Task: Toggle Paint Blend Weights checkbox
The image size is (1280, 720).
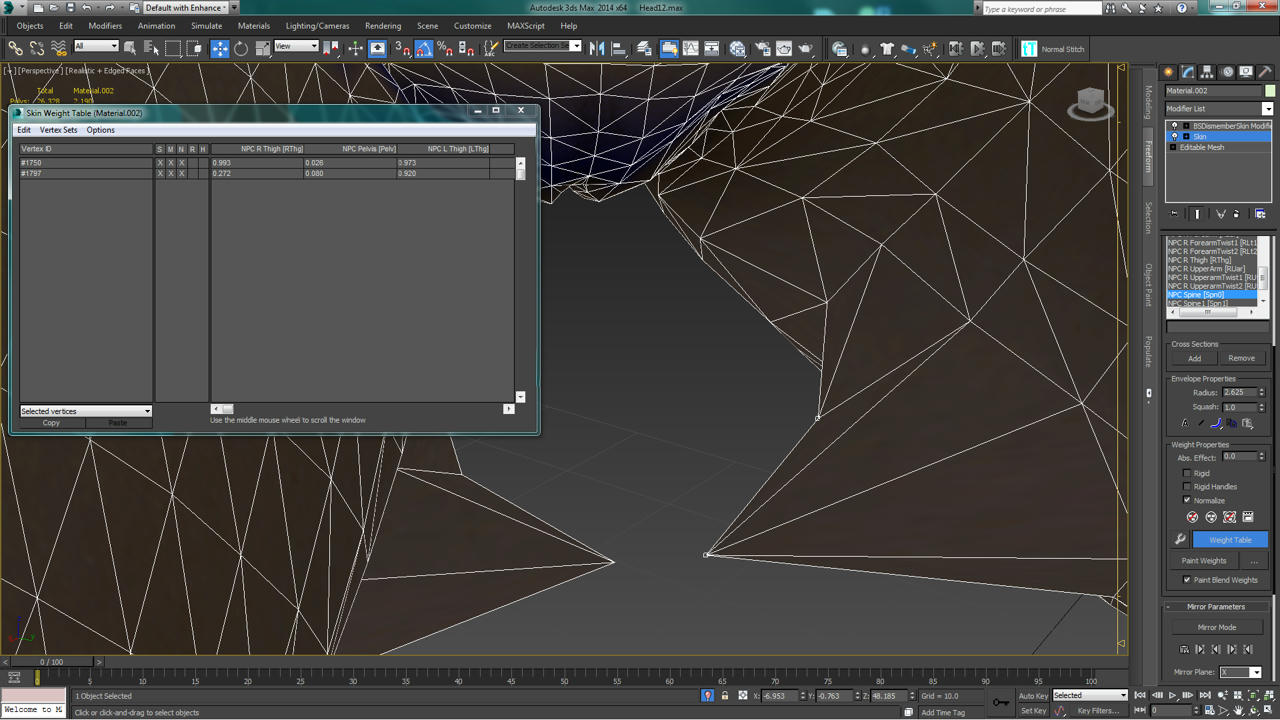Action: [1187, 580]
